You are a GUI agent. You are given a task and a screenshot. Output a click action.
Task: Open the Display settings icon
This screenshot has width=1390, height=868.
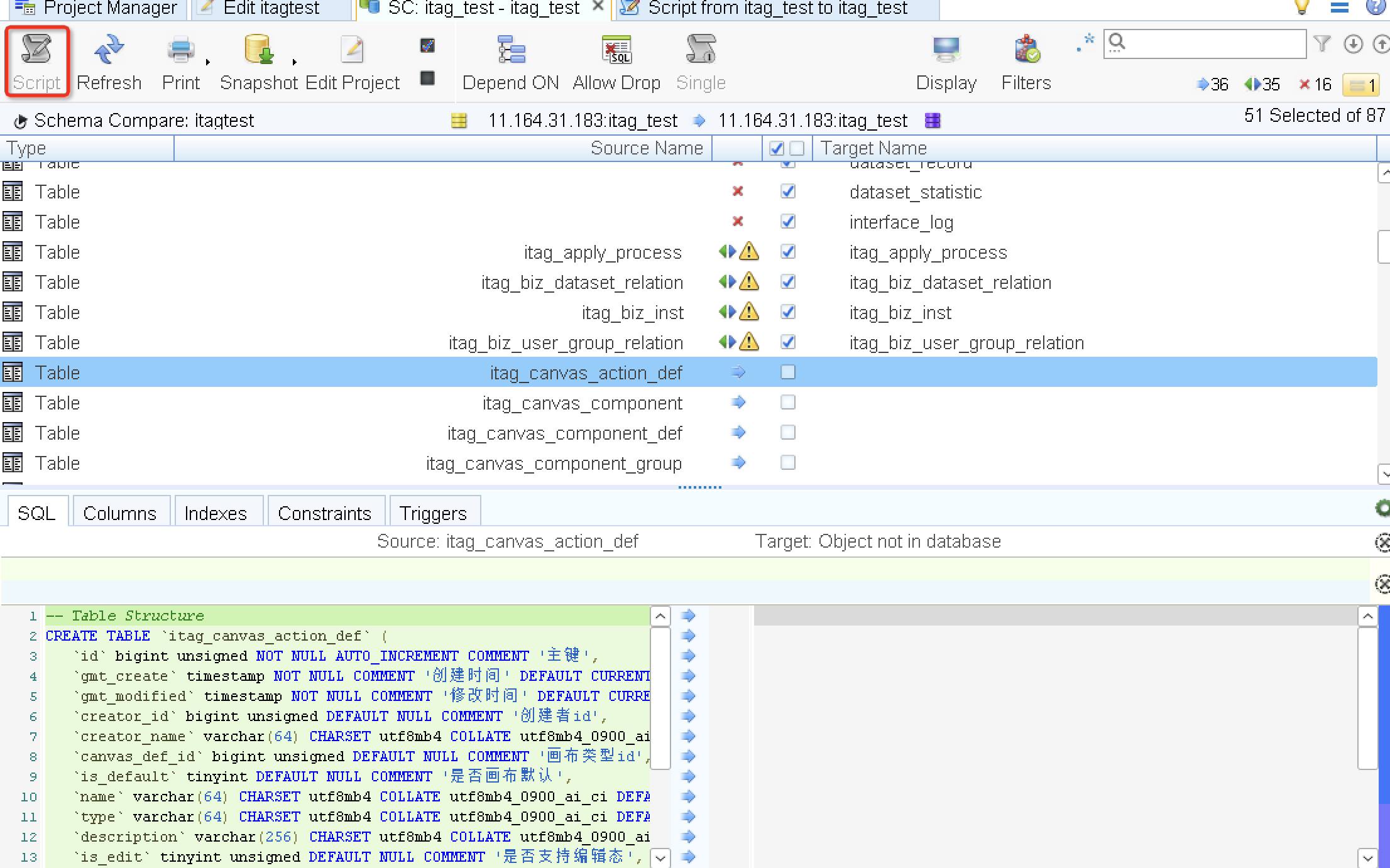pos(946,50)
